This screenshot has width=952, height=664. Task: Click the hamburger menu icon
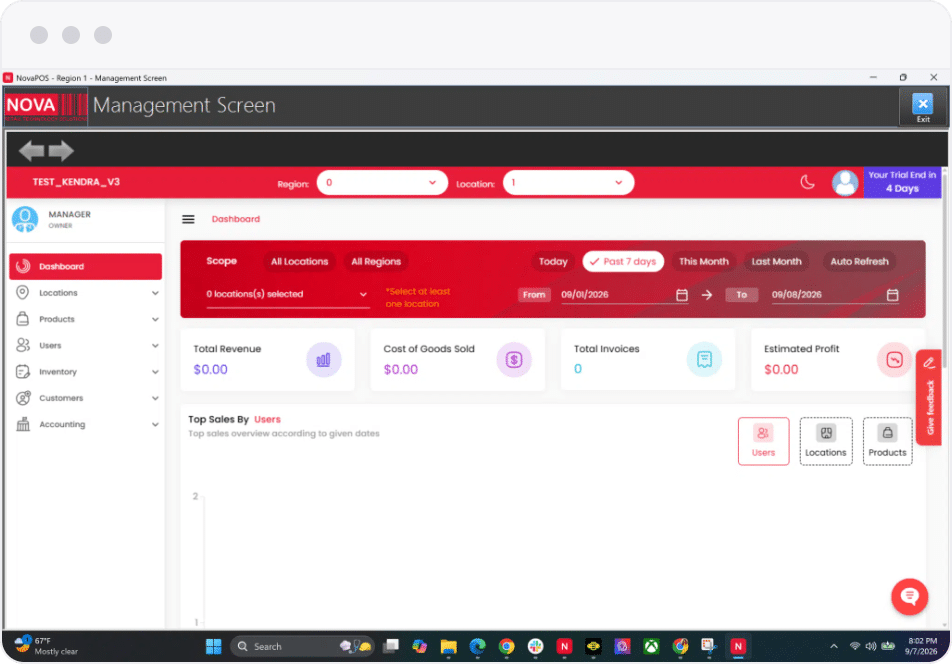[188, 219]
